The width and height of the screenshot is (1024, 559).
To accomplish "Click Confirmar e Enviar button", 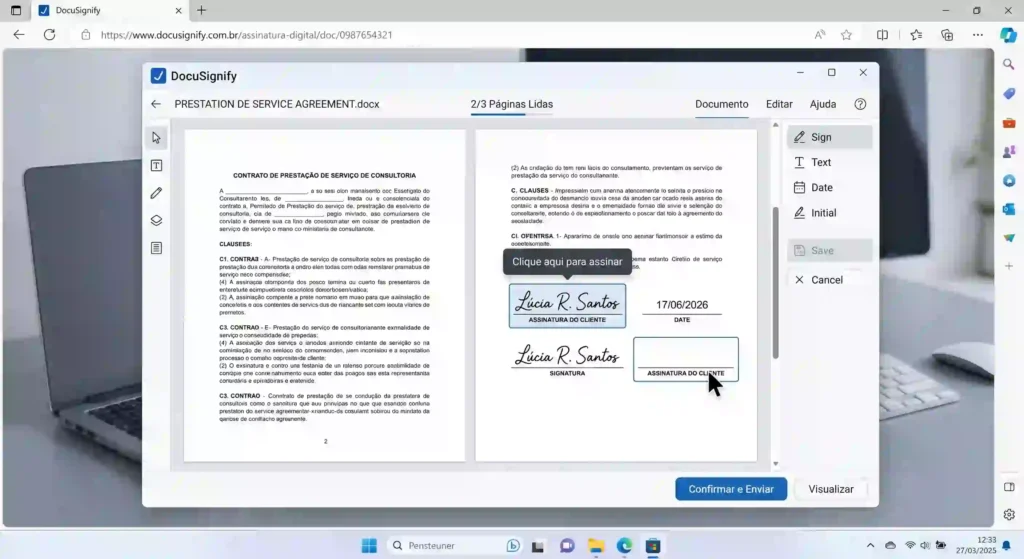I will coord(731,489).
